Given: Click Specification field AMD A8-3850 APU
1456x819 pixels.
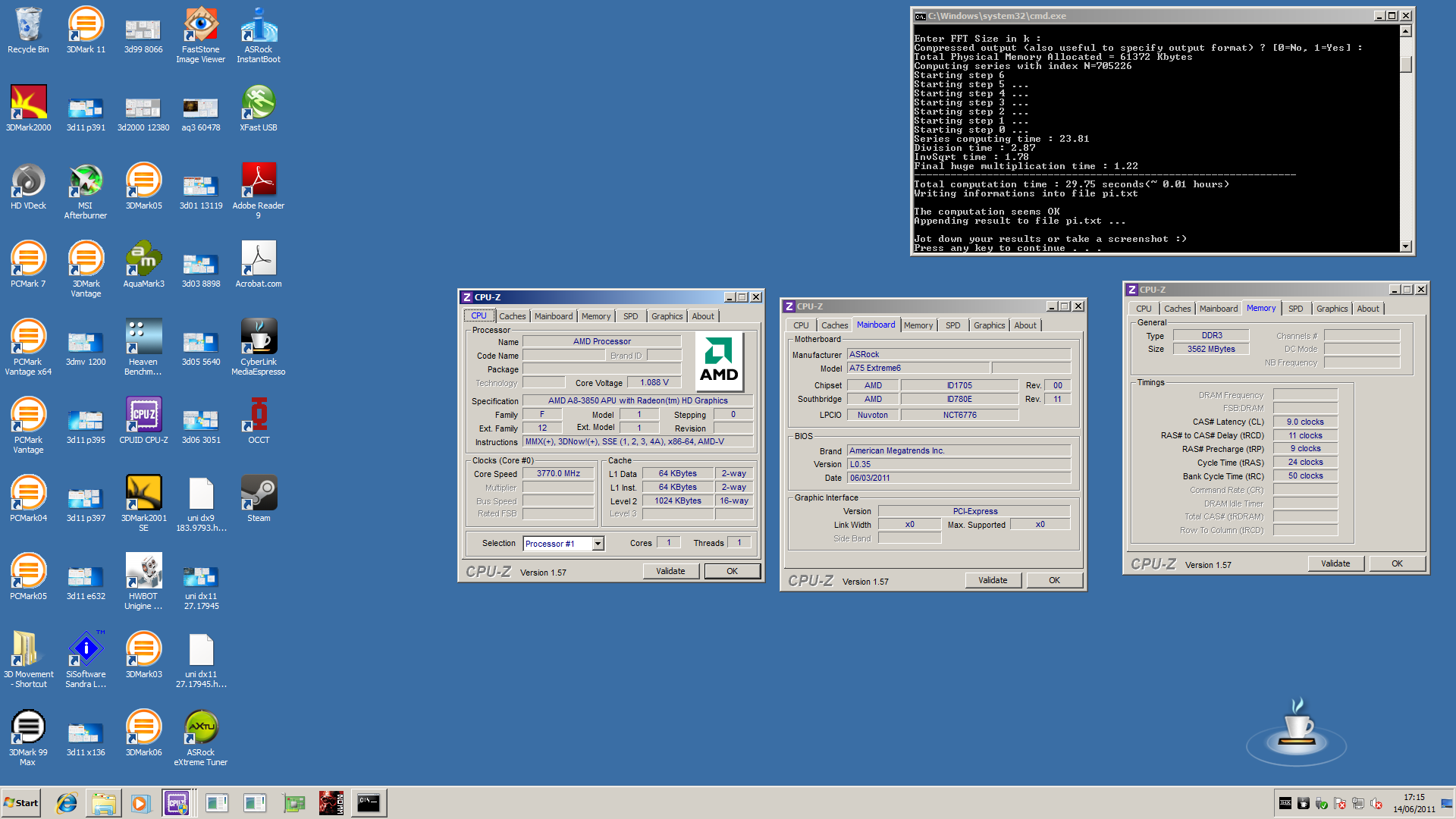Looking at the screenshot, I should [637, 401].
